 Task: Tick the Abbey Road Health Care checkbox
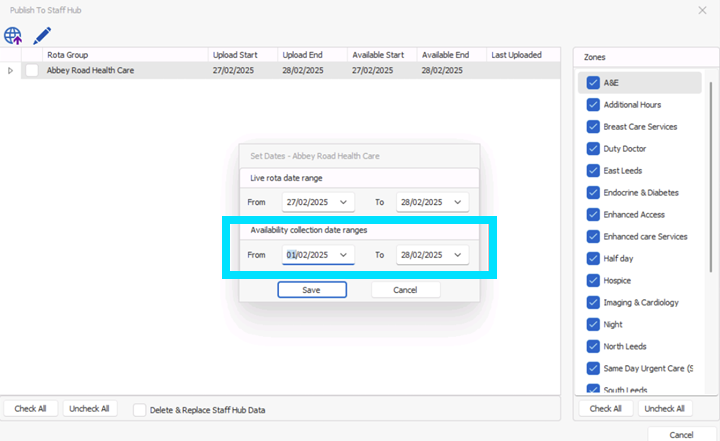click(x=33, y=71)
